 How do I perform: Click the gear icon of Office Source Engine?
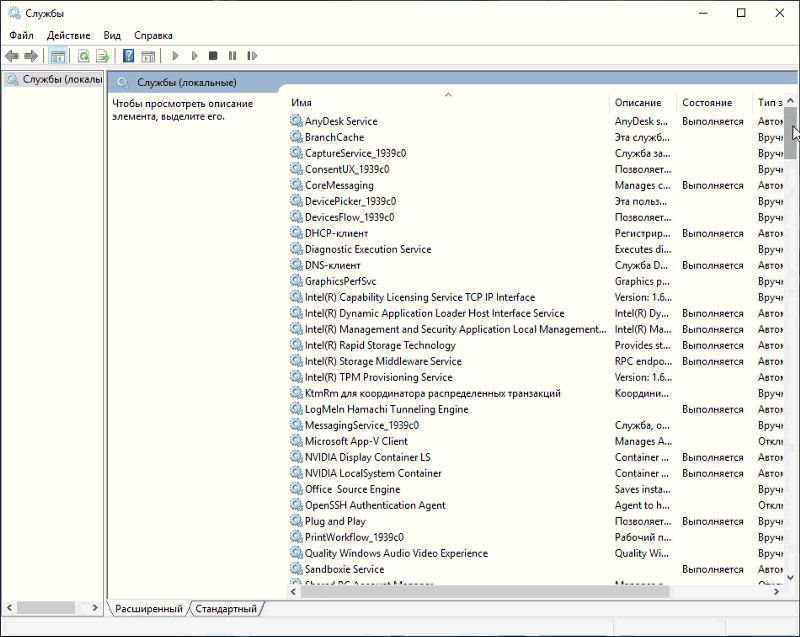point(296,489)
